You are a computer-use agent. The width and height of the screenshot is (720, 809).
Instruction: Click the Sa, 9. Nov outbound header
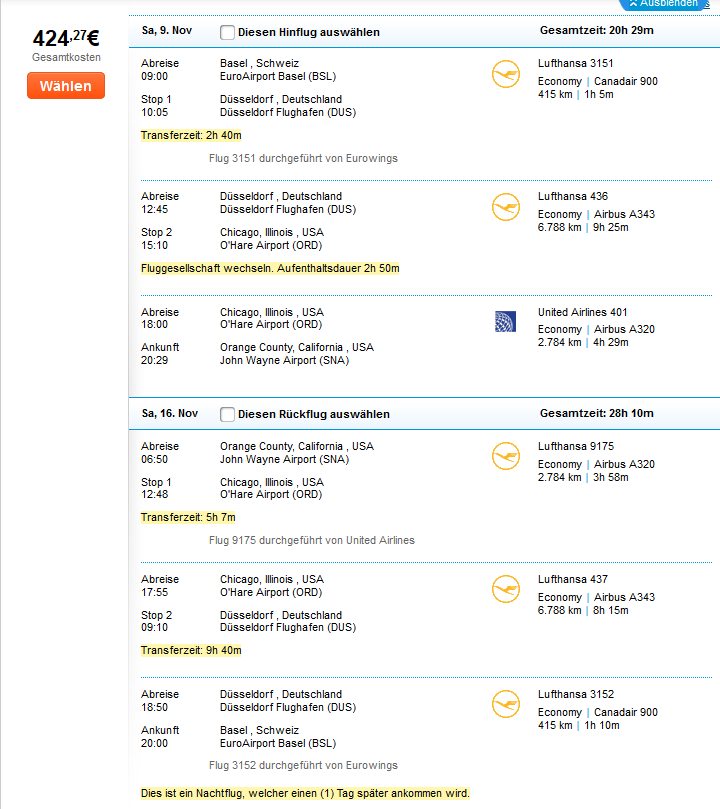point(167,30)
